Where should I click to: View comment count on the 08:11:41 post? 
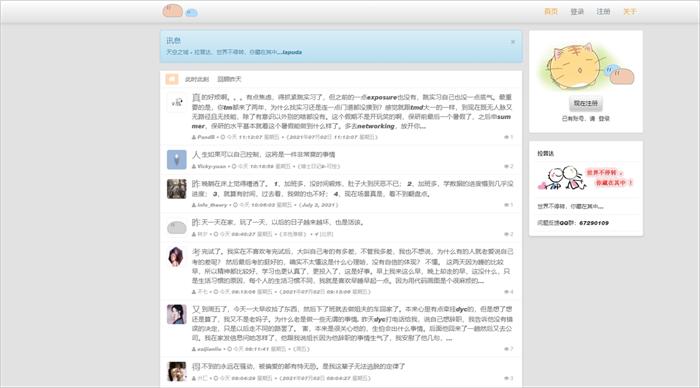pyautogui.click(x=508, y=349)
